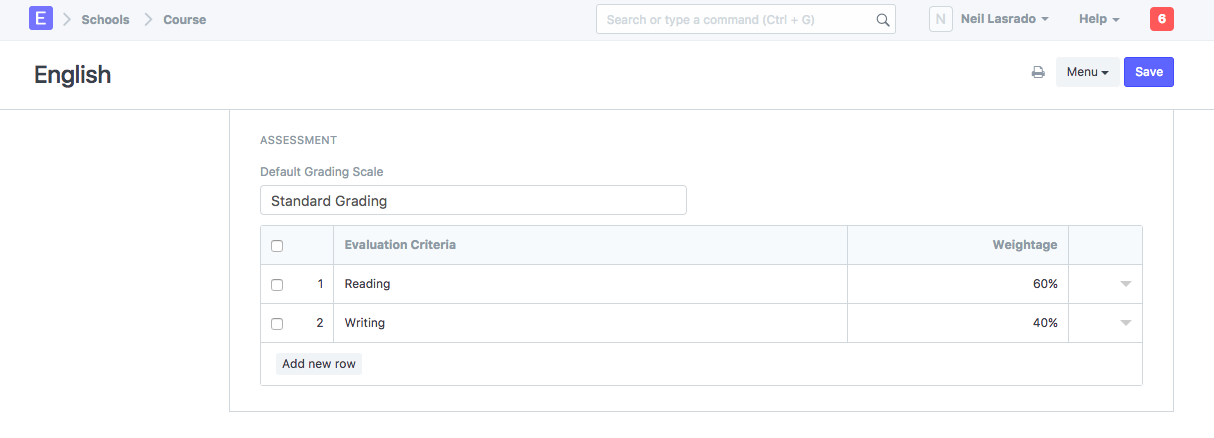
Task: Click the Default Grading Scale field
Action: click(473, 200)
